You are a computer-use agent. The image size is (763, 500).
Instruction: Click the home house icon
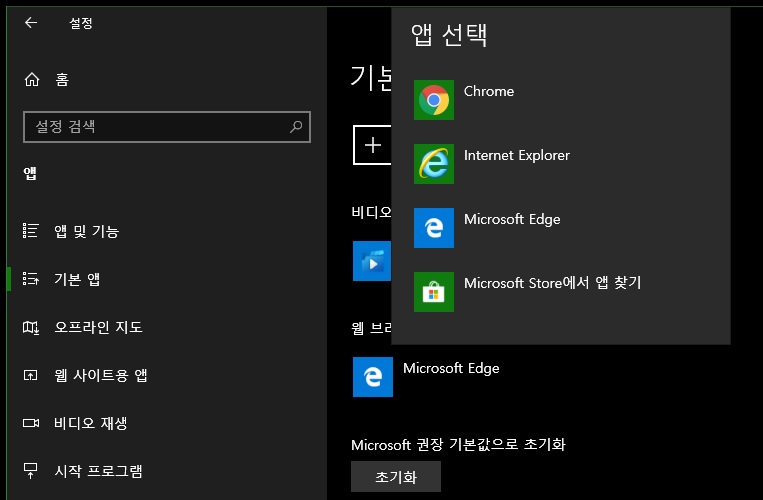click(32, 79)
